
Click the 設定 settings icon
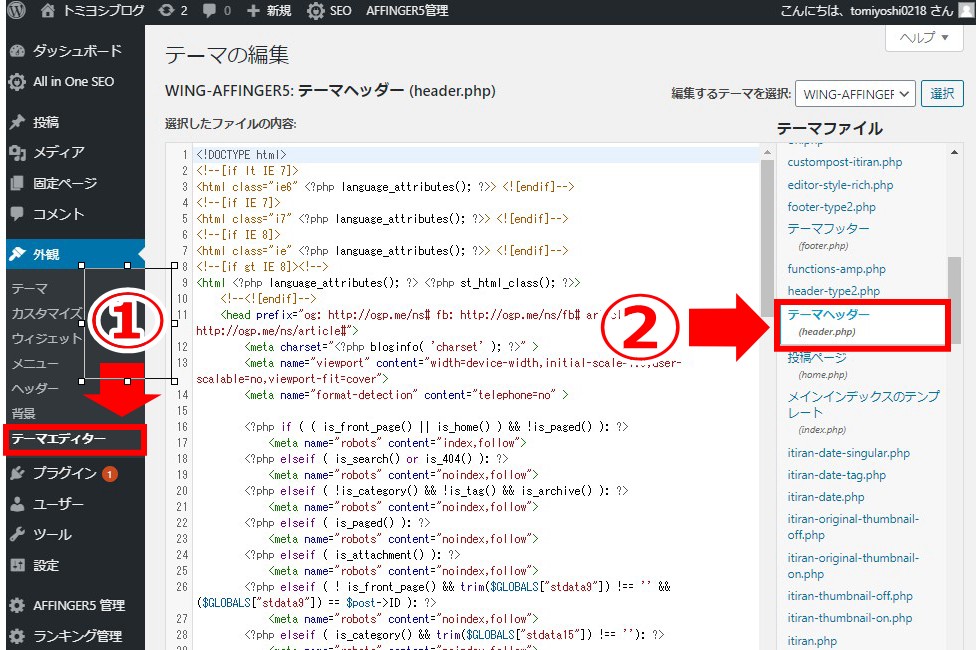pos(17,565)
